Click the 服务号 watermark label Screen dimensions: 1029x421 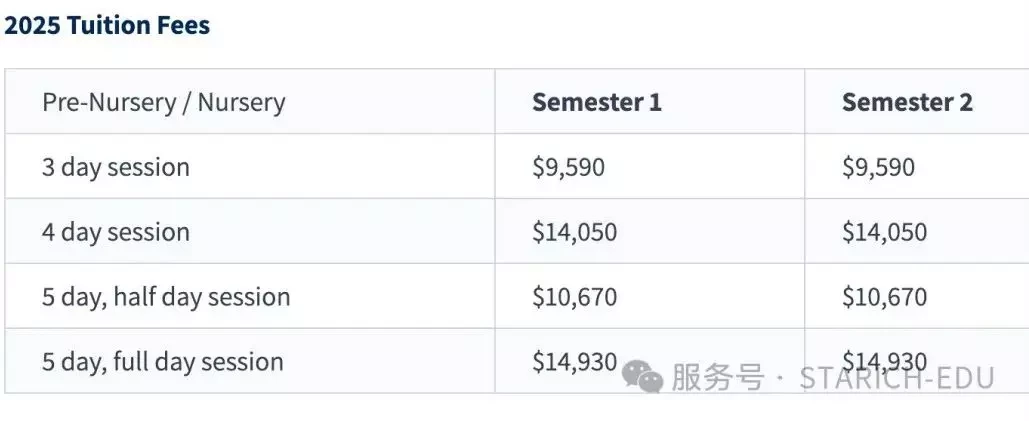(x=717, y=378)
